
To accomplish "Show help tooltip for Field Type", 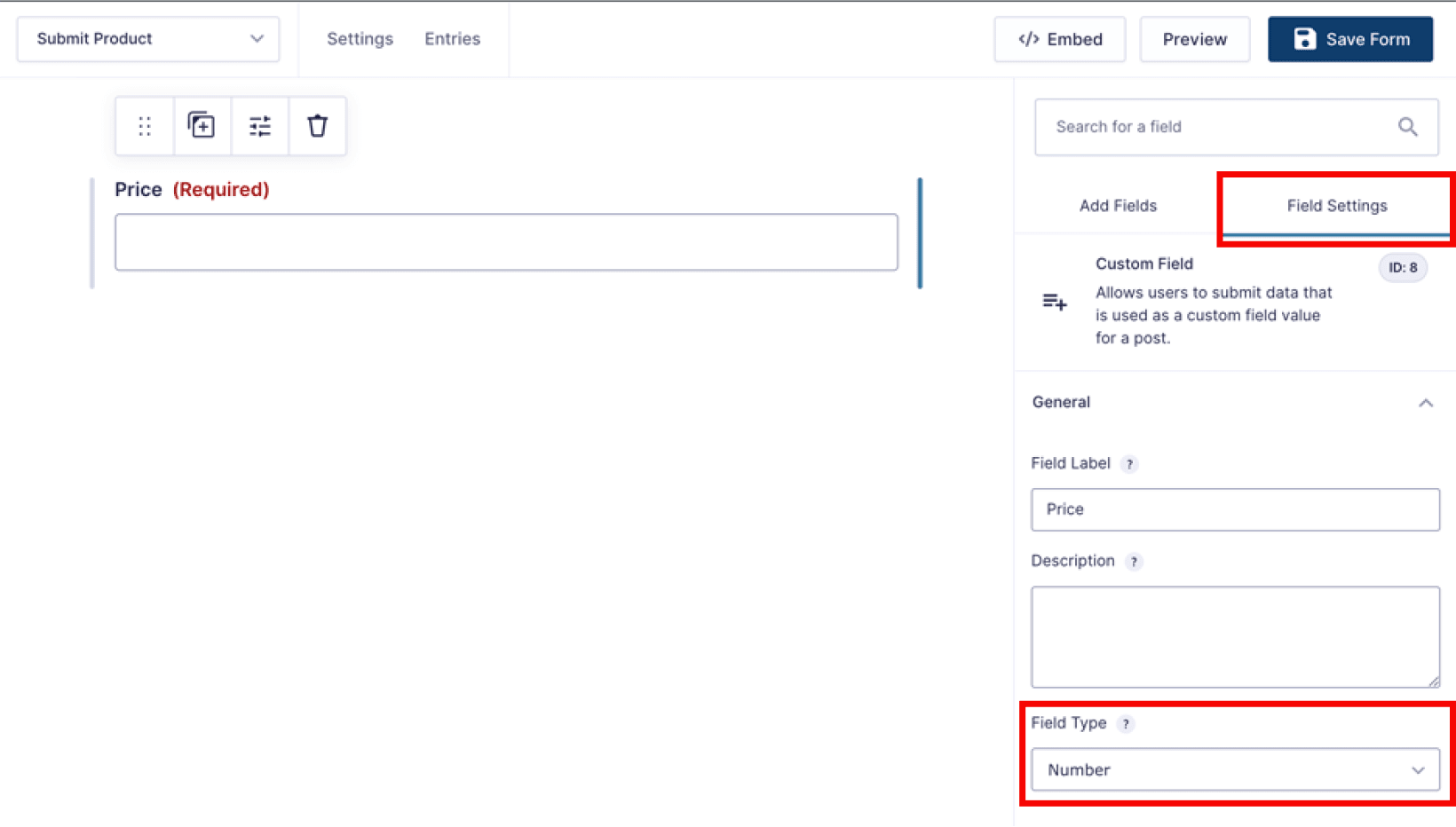I will pos(1126,724).
